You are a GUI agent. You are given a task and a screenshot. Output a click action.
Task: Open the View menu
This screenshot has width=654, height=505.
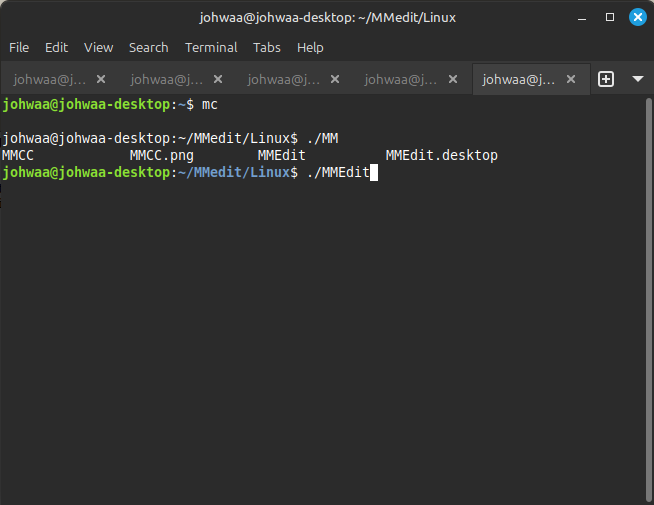click(x=98, y=47)
